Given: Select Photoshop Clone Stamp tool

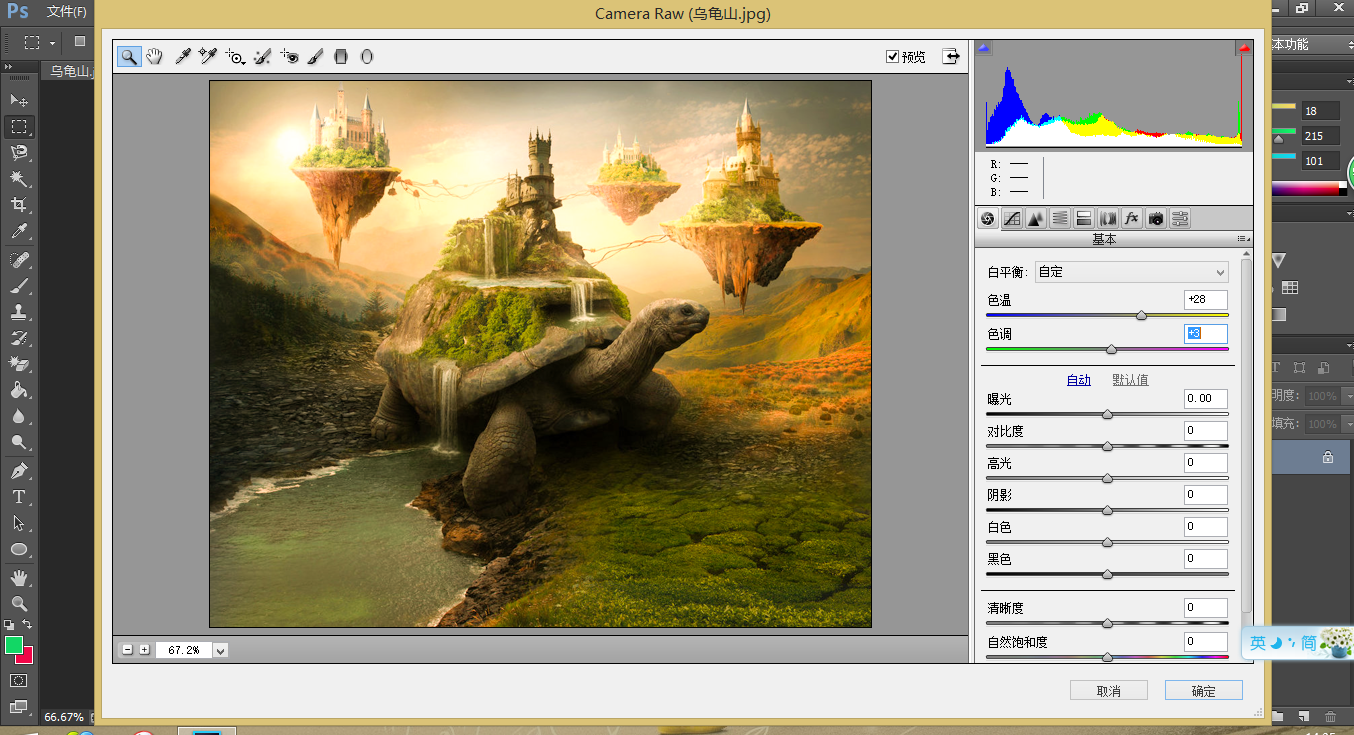Looking at the screenshot, I should (x=19, y=312).
